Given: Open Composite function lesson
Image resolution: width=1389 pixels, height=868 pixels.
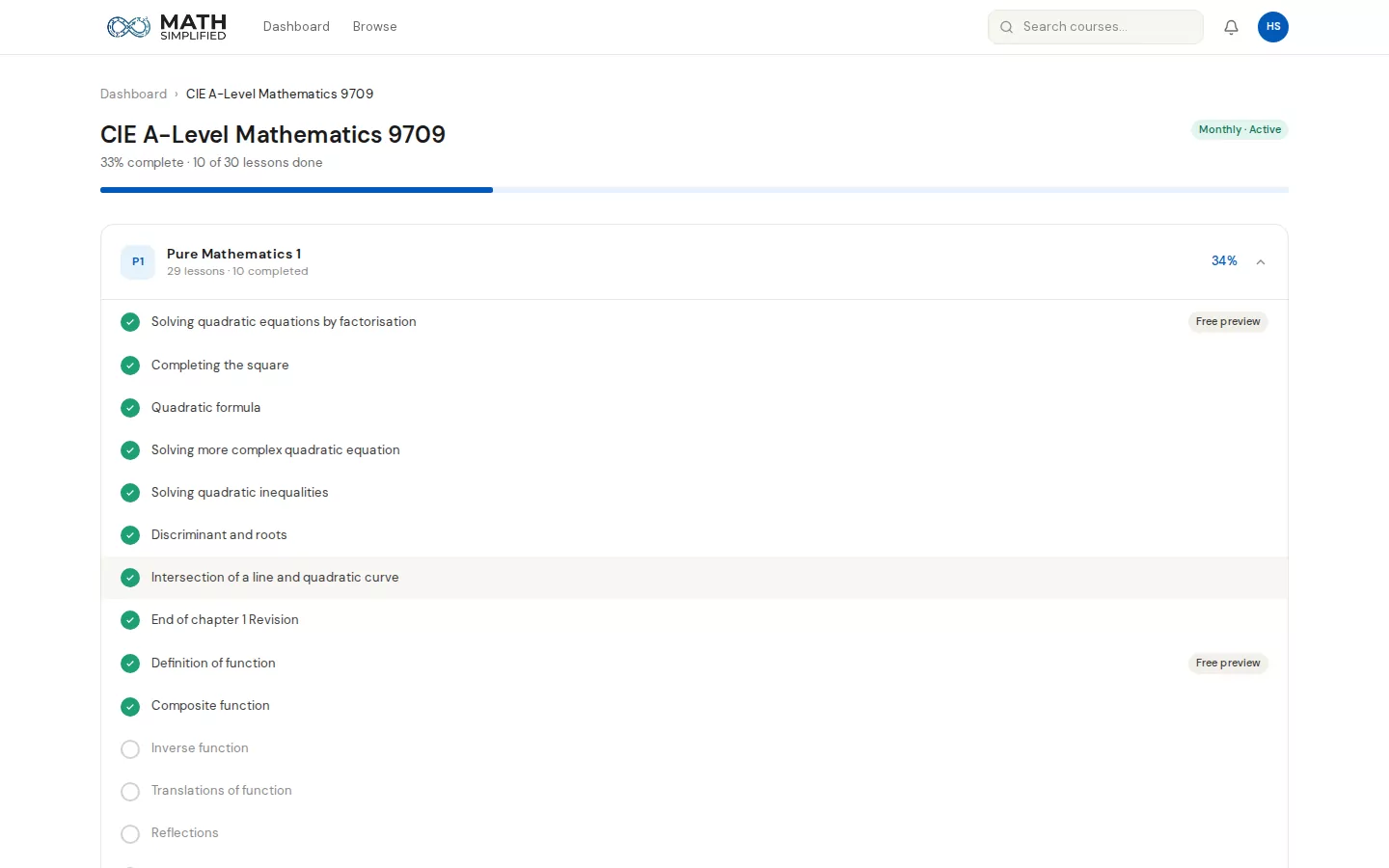Looking at the screenshot, I should 210,706.
